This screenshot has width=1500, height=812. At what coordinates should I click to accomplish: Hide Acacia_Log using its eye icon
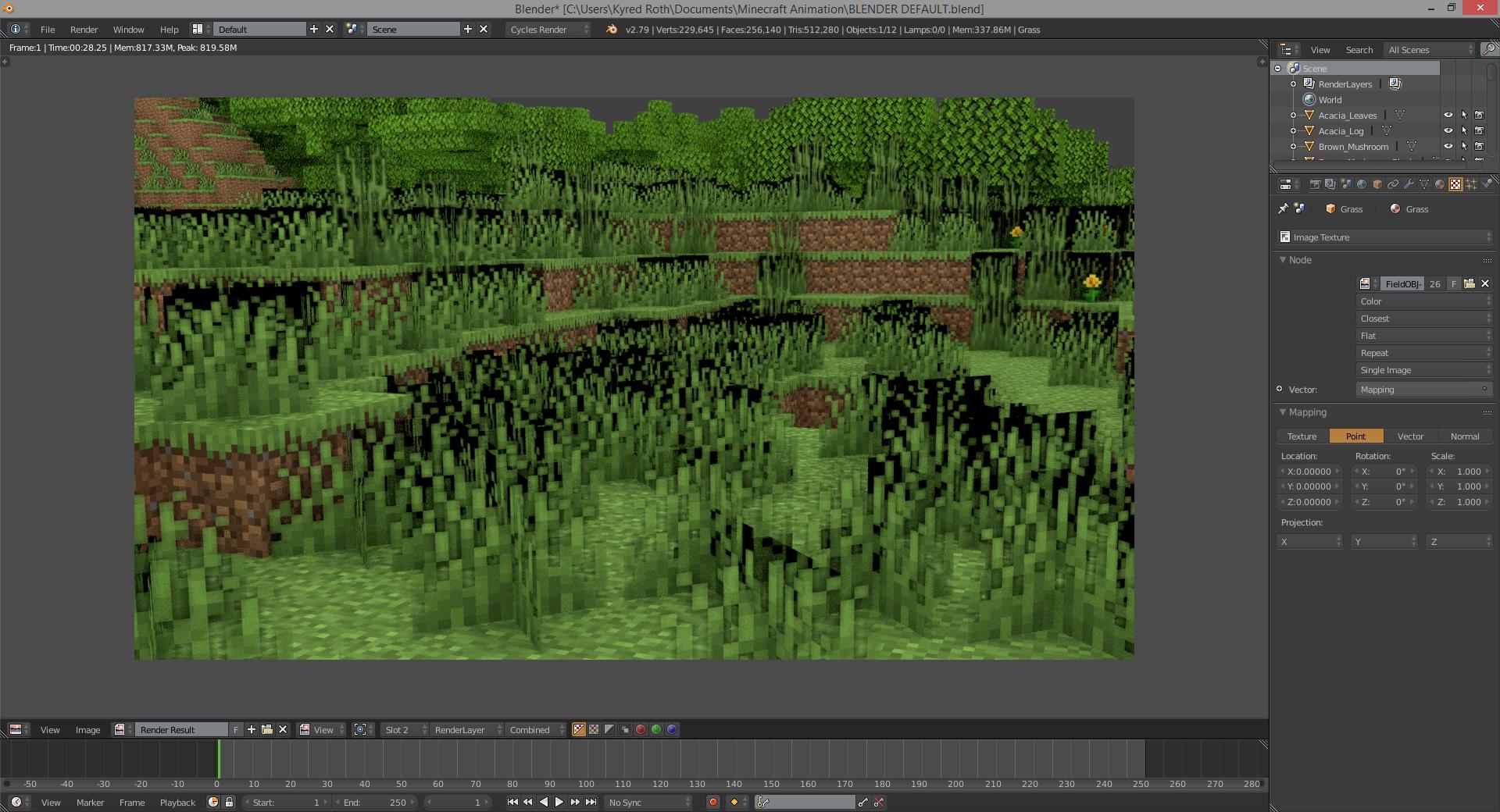pyautogui.click(x=1448, y=130)
